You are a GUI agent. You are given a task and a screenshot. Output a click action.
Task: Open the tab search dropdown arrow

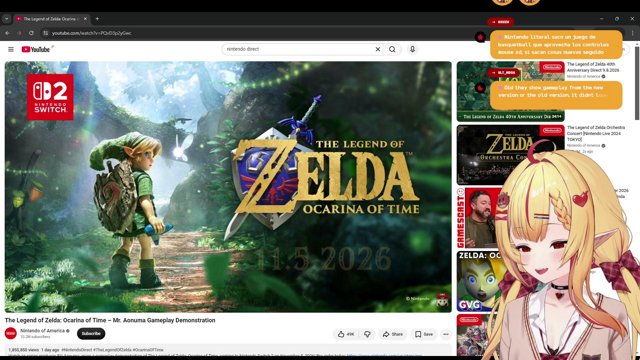tap(6, 19)
